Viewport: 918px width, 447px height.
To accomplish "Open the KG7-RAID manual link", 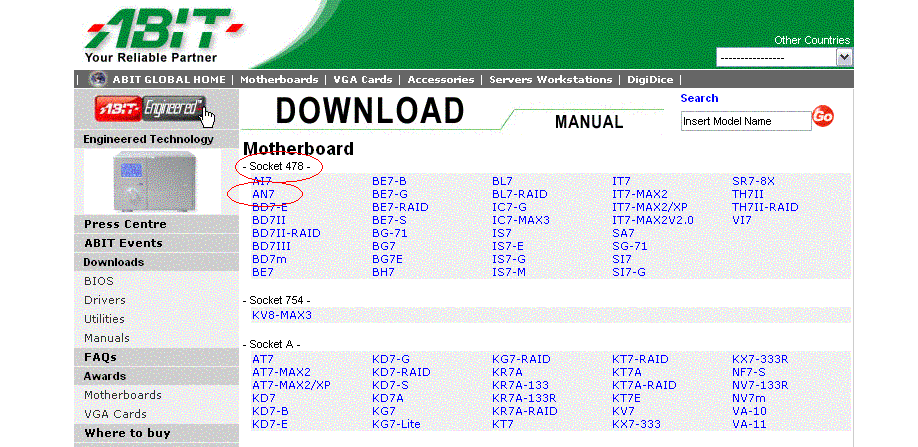I will [x=522, y=359].
